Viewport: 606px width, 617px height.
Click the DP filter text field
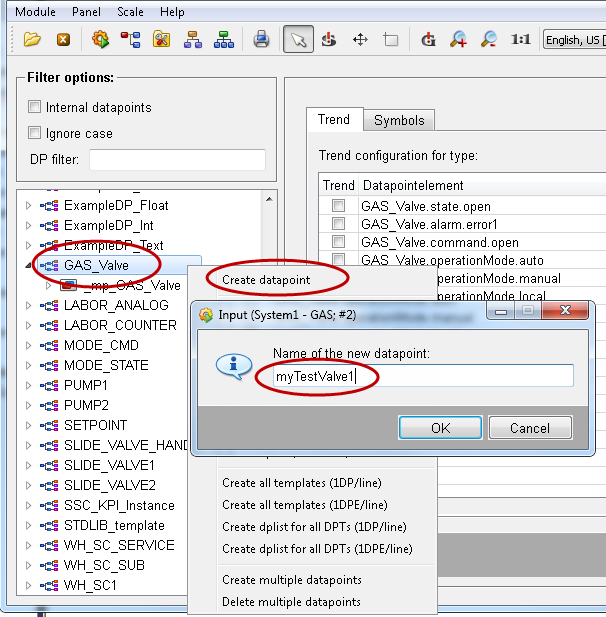177,160
